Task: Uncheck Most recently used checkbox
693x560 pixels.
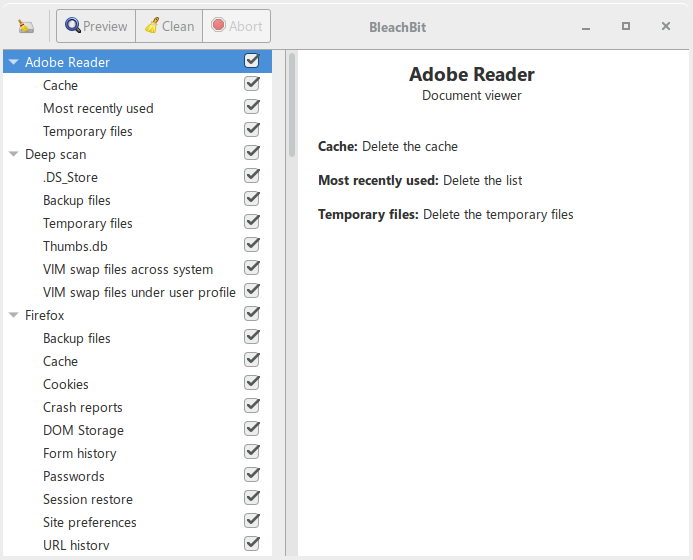Action: tap(251, 107)
